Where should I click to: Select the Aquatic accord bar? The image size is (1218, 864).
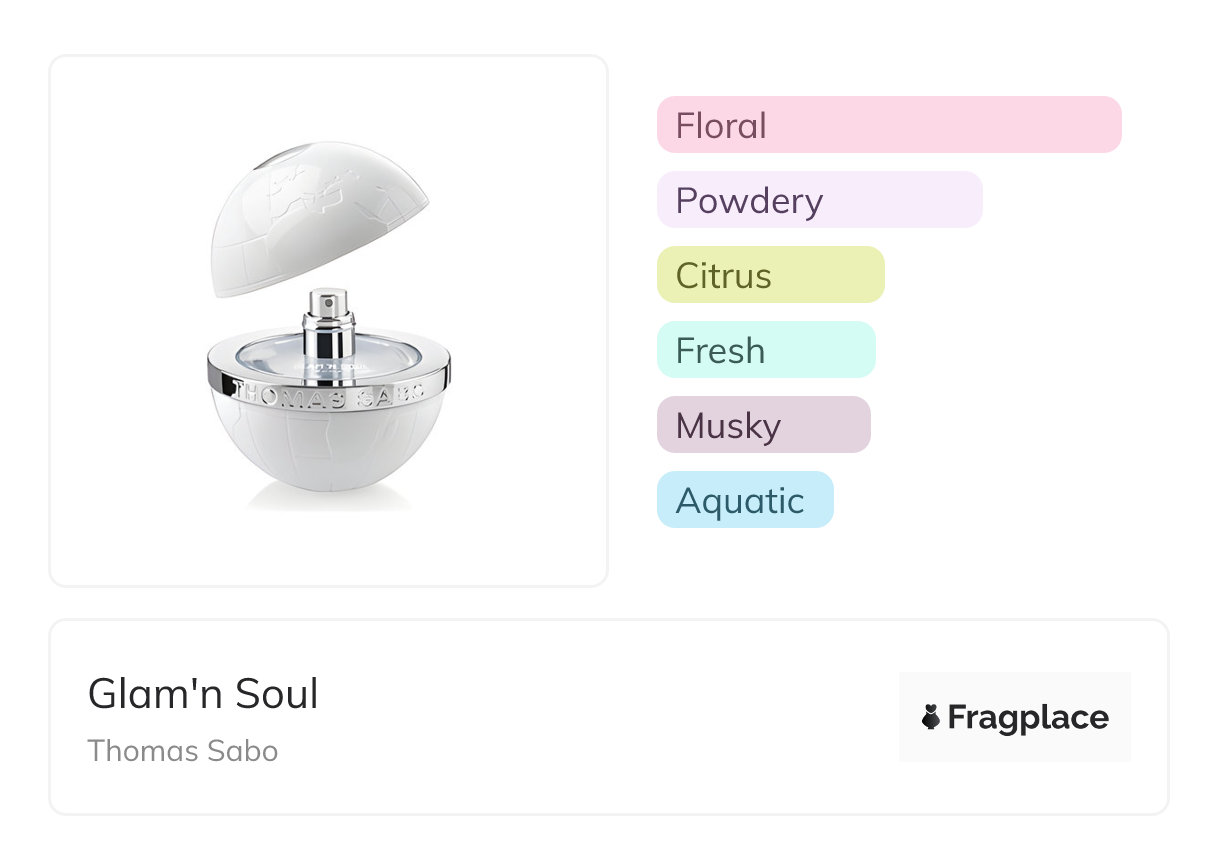(744, 500)
